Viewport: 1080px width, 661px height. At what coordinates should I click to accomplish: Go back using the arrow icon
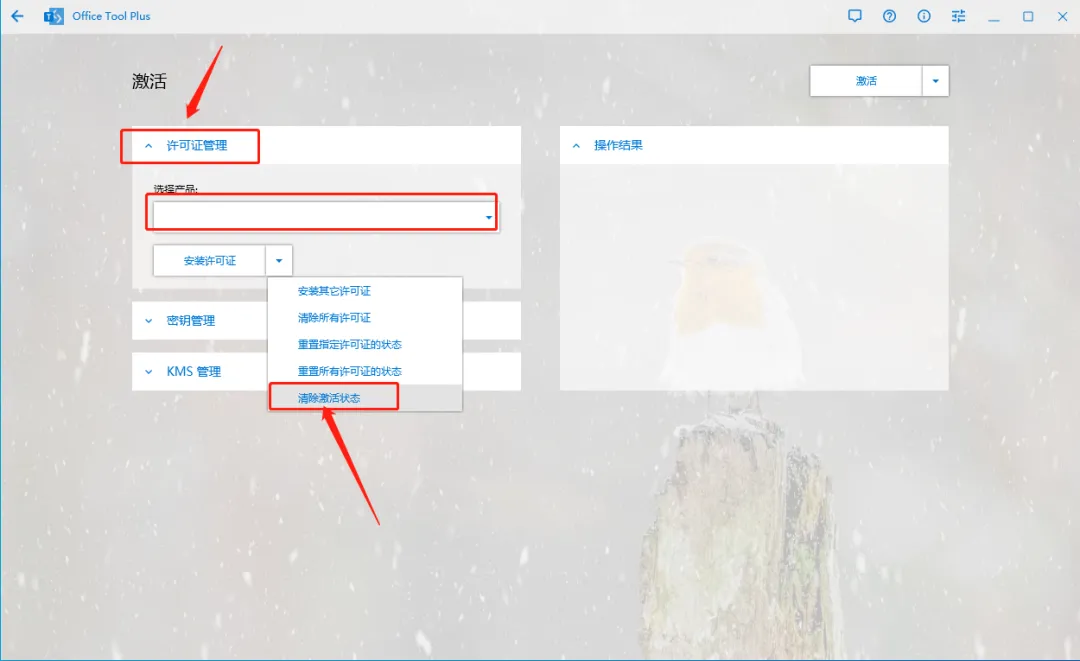pos(17,16)
